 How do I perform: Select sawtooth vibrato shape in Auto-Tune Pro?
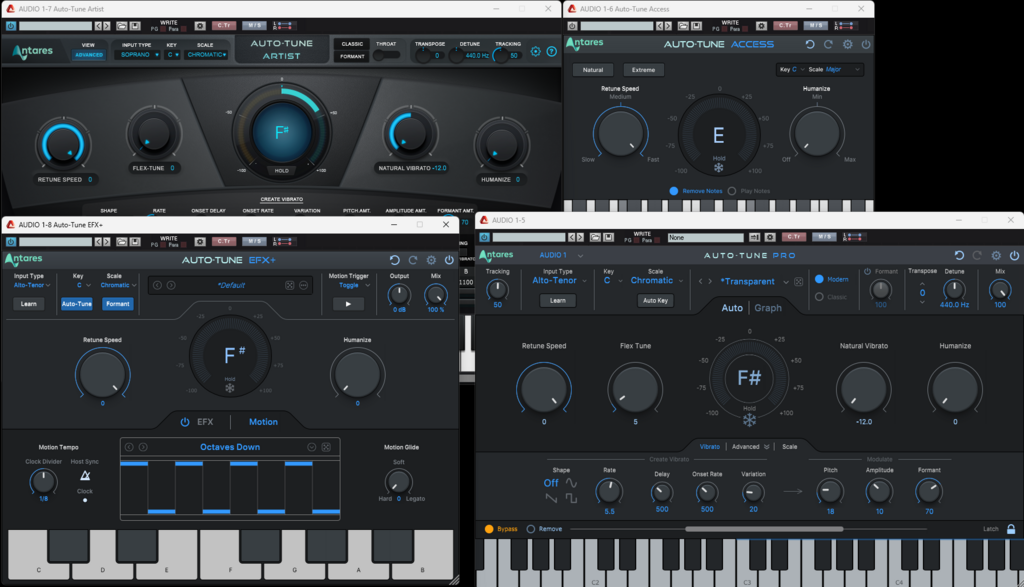(551, 498)
